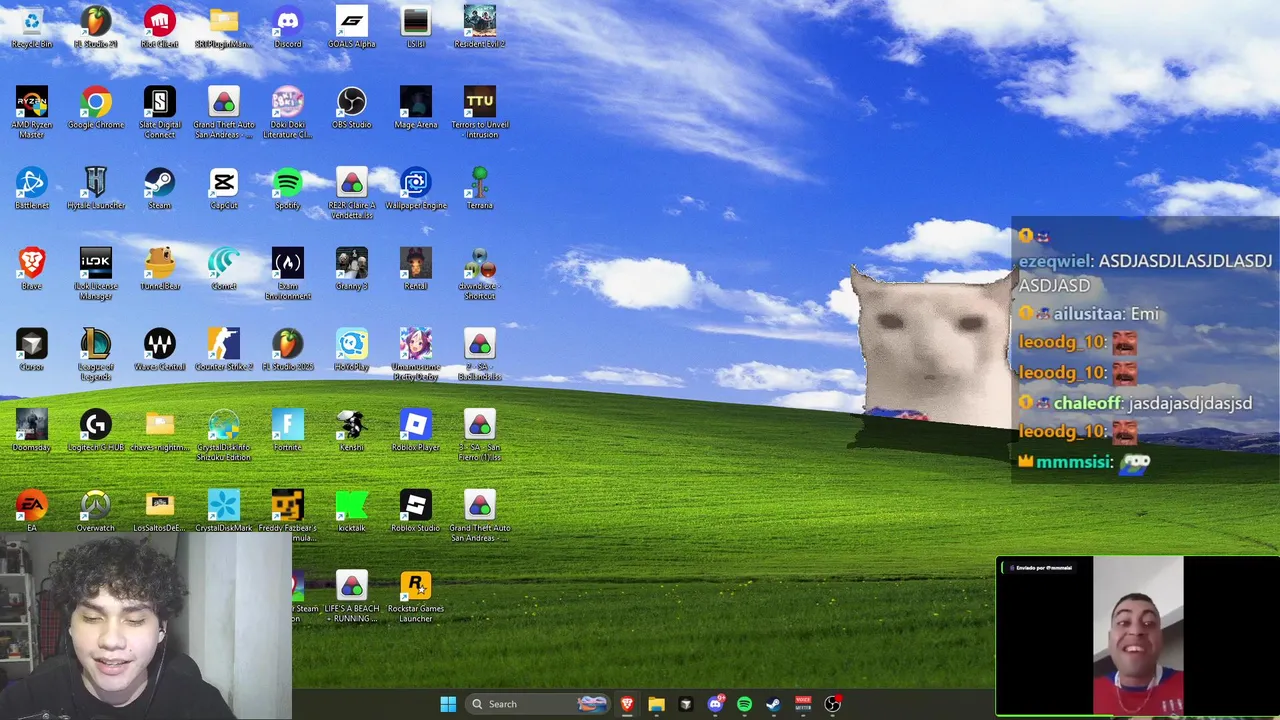Image resolution: width=1280 pixels, height=720 pixels.
Task: Launch Spotify from the desktop icon
Action: tap(288, 188)
